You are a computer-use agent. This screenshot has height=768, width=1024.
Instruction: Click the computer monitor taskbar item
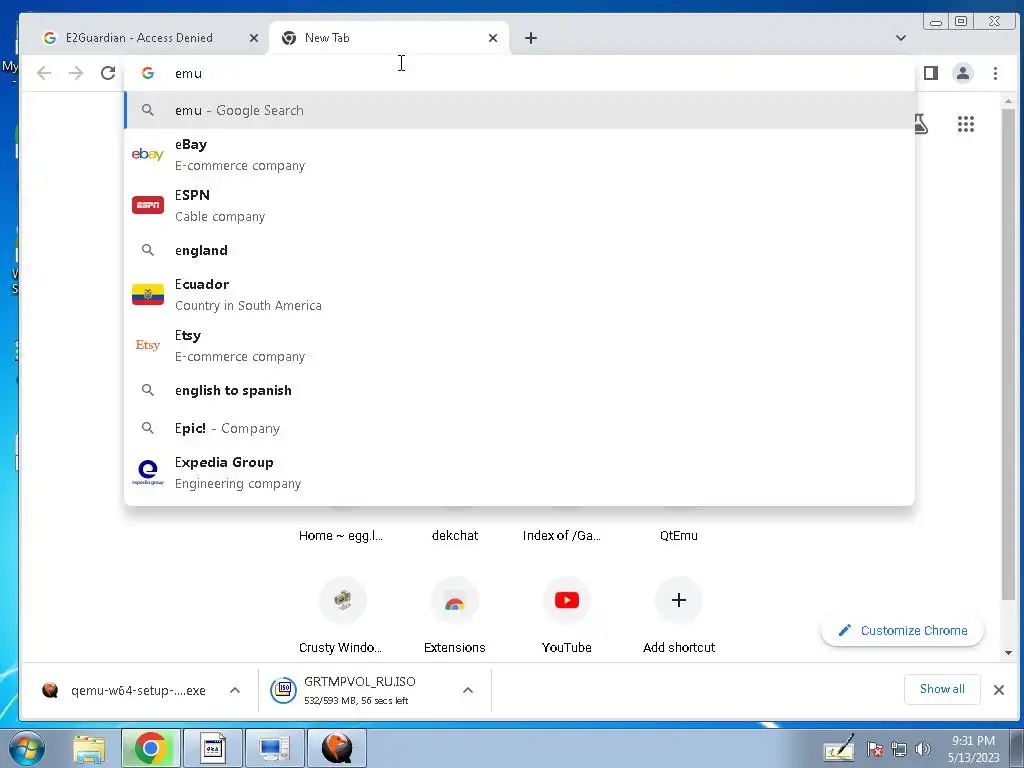click(x=274, y=748)
